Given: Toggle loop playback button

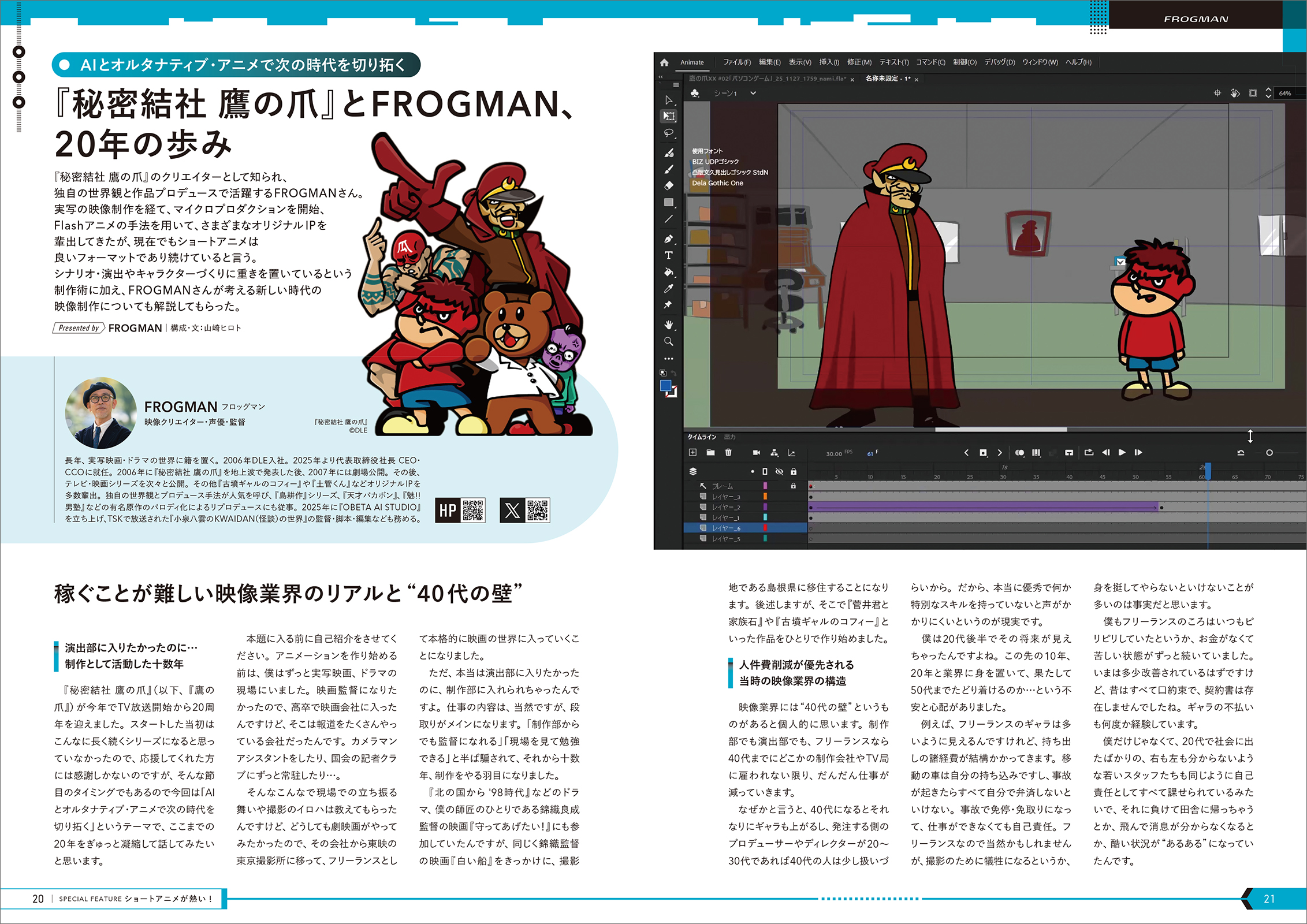Looking at the screenshot, I should [x=1089, y=452].
